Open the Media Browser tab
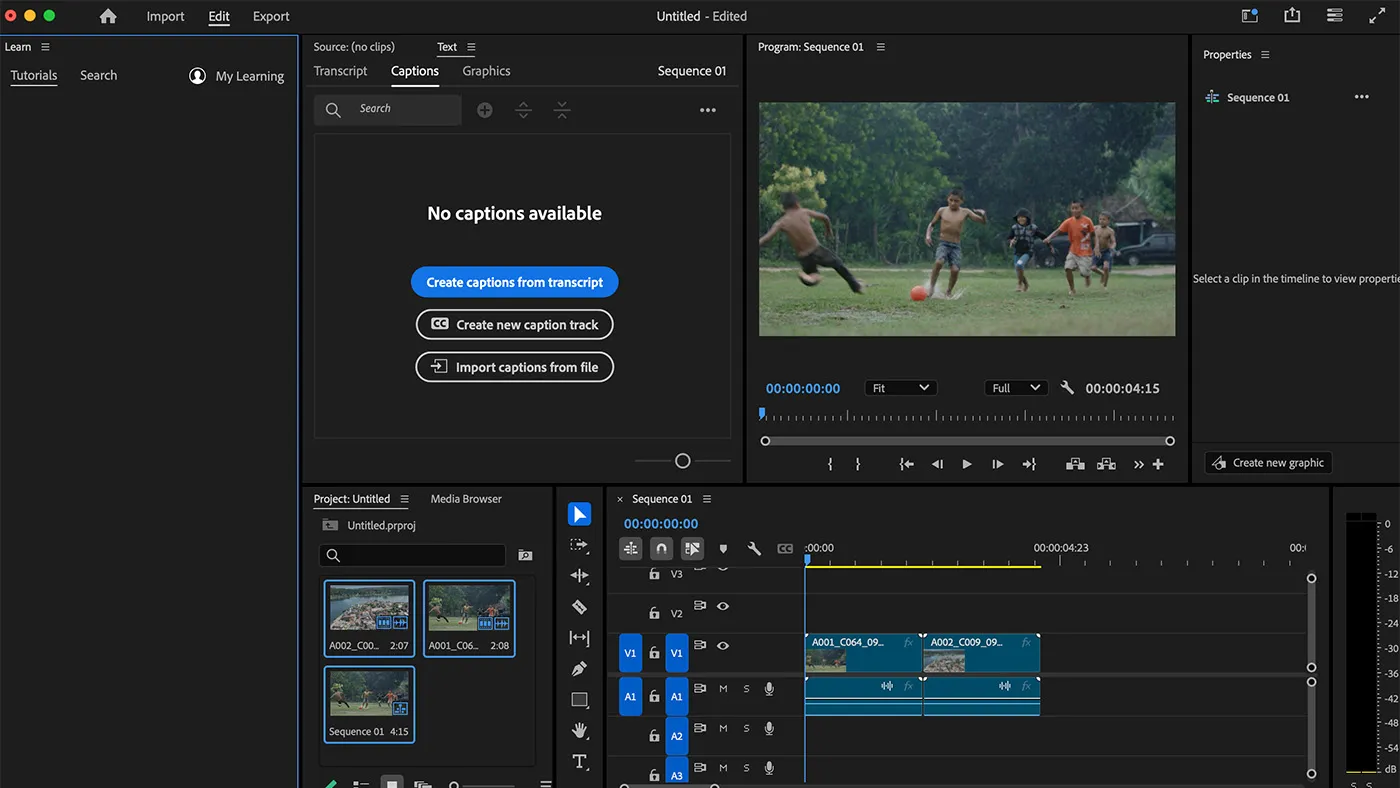 pos(465,498)
